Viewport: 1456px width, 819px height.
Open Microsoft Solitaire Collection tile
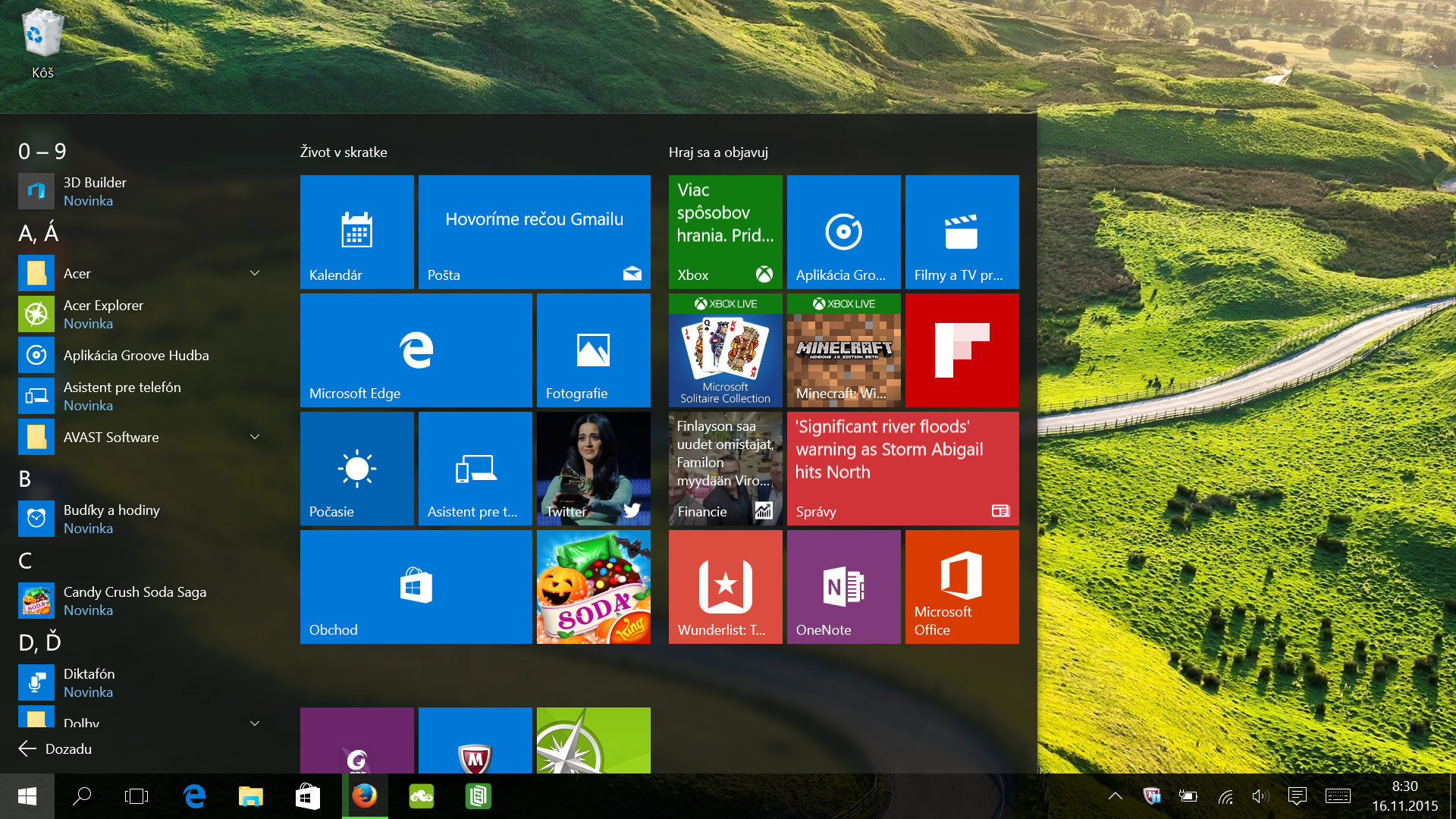tap(726, 350)
